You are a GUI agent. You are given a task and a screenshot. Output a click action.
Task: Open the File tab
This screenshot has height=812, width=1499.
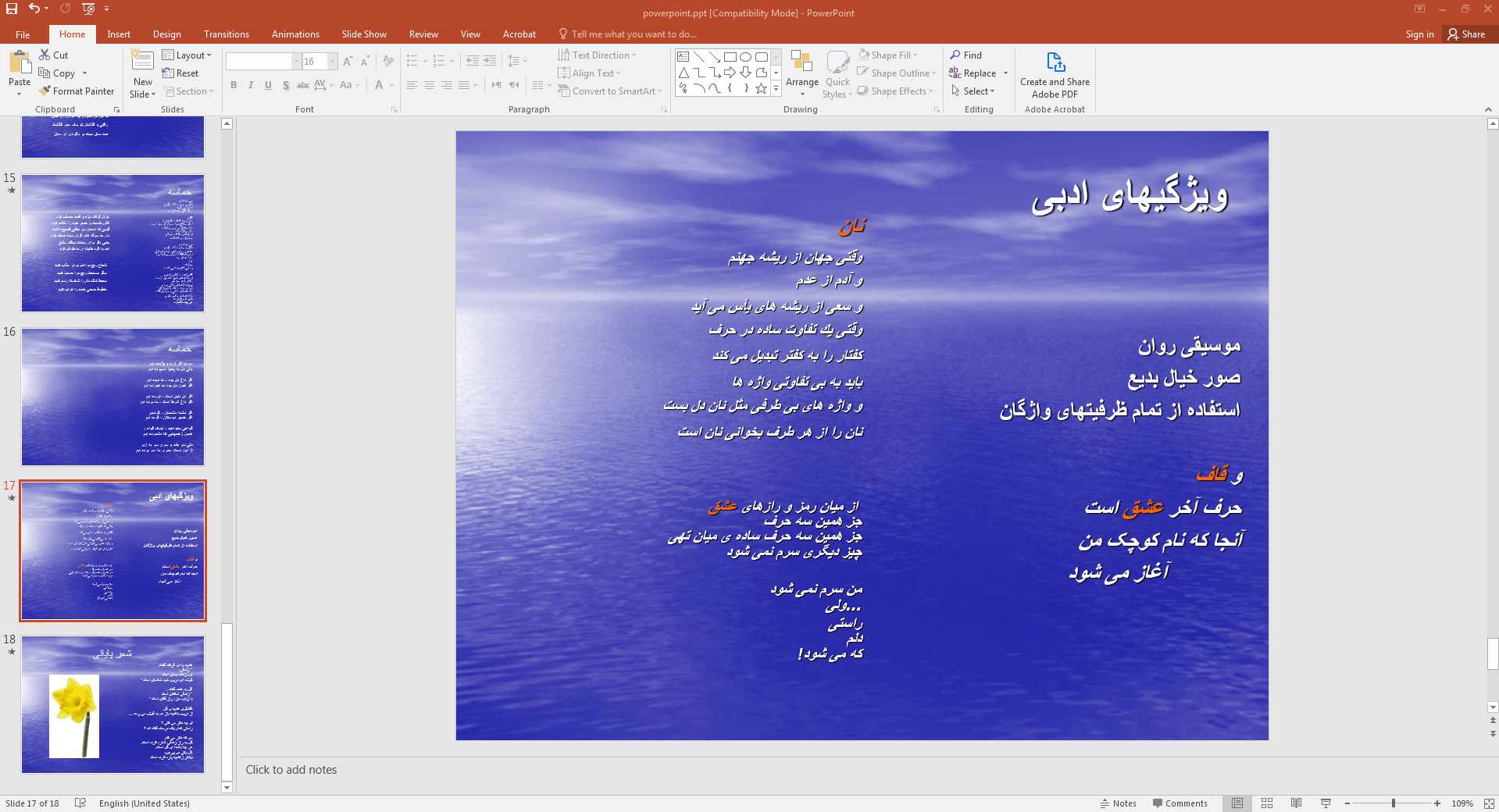(x=23, y=34)
